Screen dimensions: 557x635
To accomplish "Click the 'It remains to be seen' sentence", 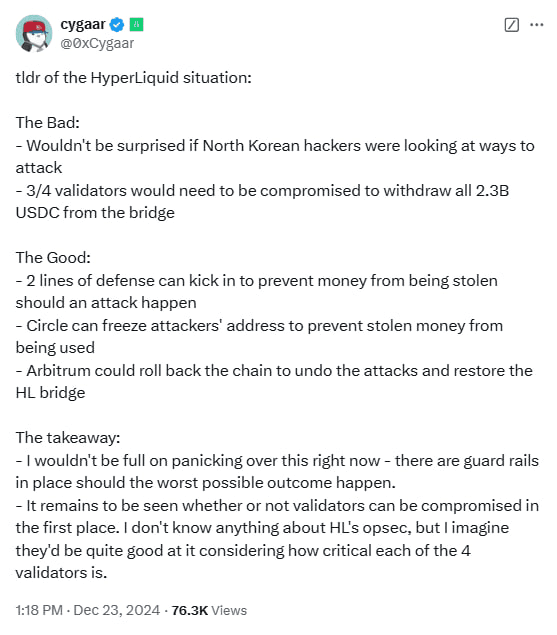I will coord(277,539).
